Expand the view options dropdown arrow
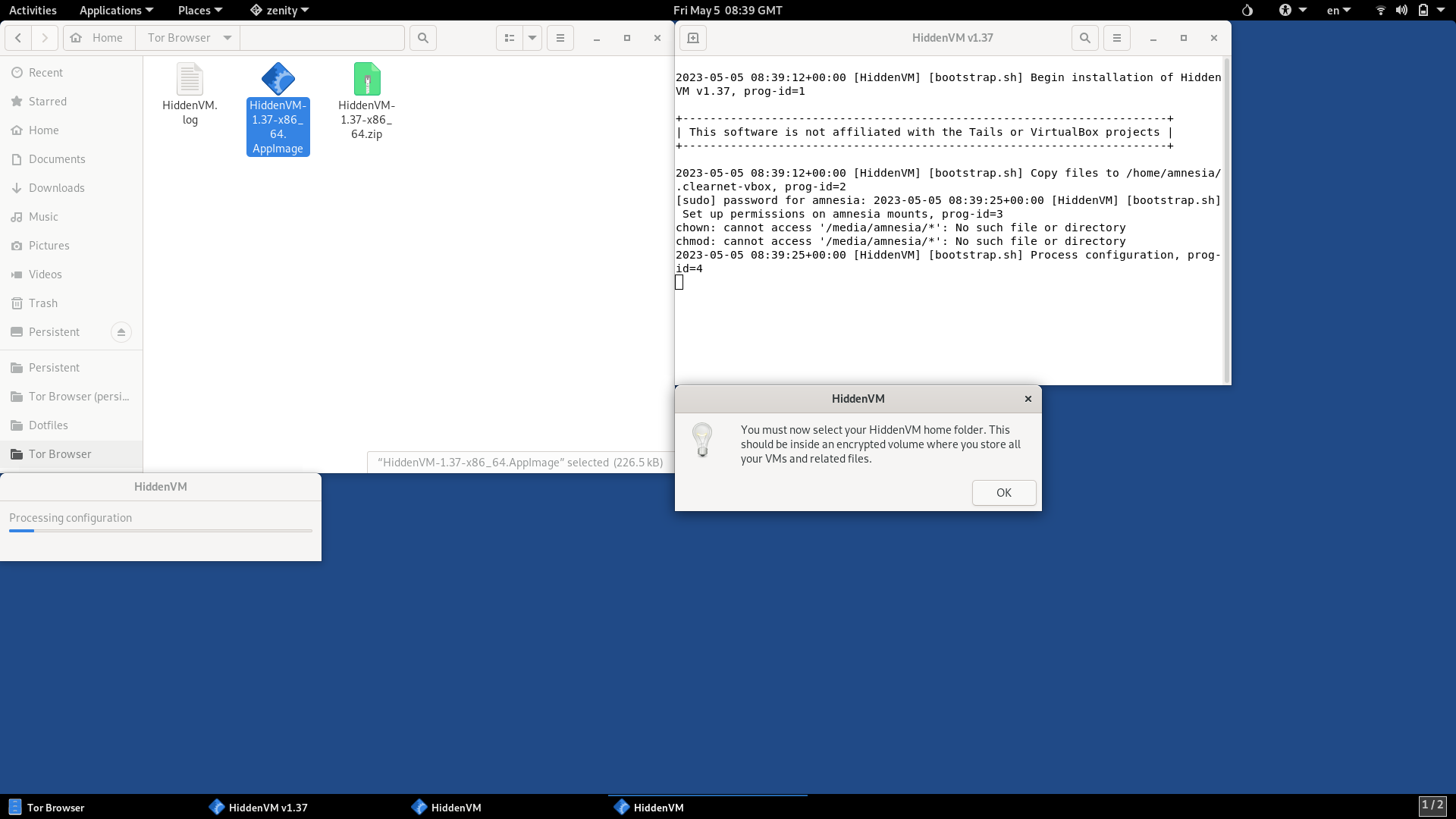1456x819 pixels. pos(532,38)
